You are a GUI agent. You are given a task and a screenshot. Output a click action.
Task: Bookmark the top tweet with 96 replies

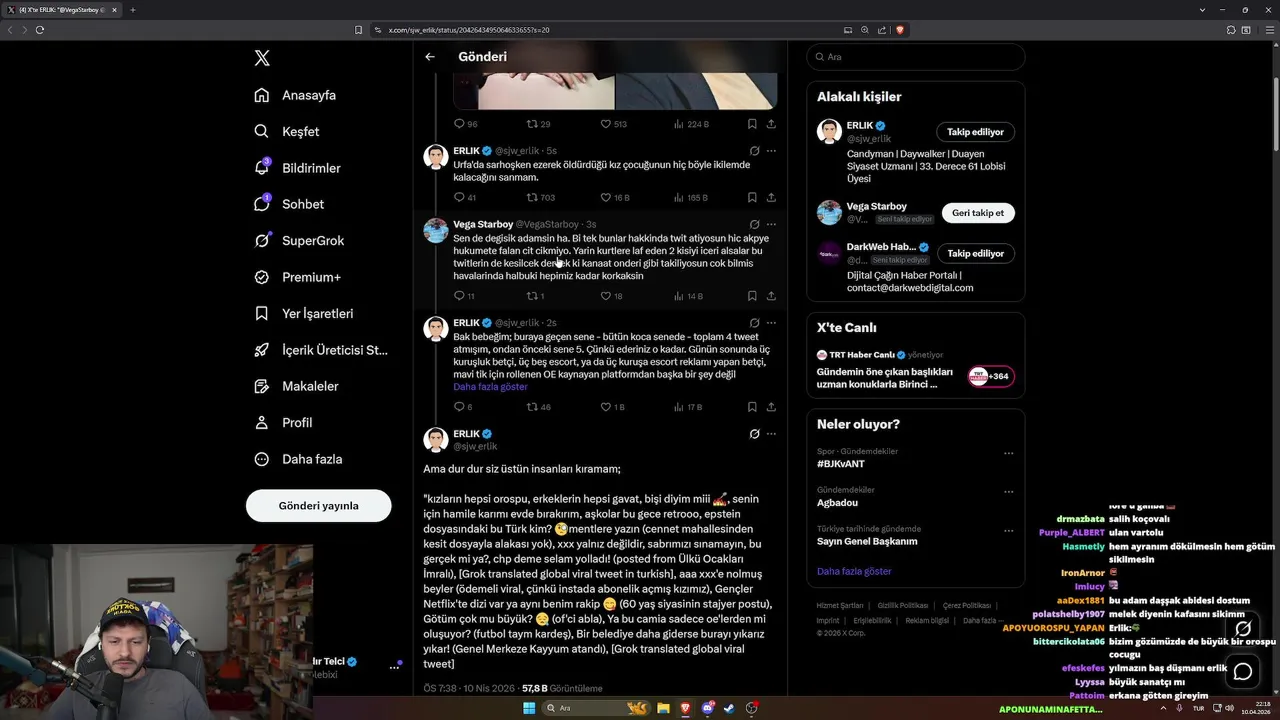(x=752, y=124)
